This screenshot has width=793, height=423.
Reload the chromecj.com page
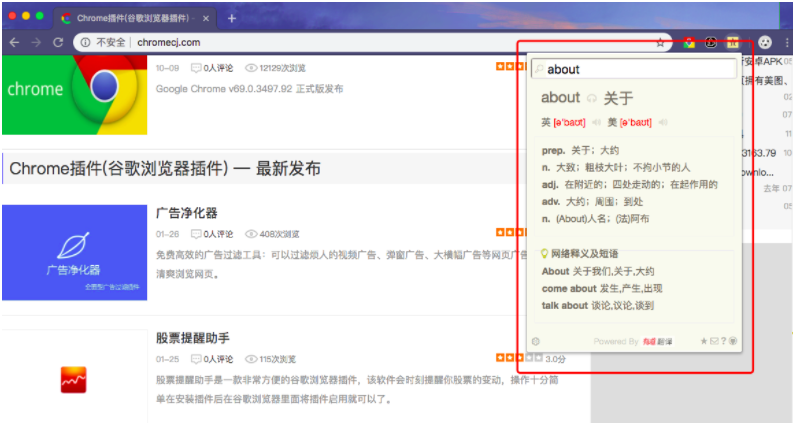click(x=58, y=43)
